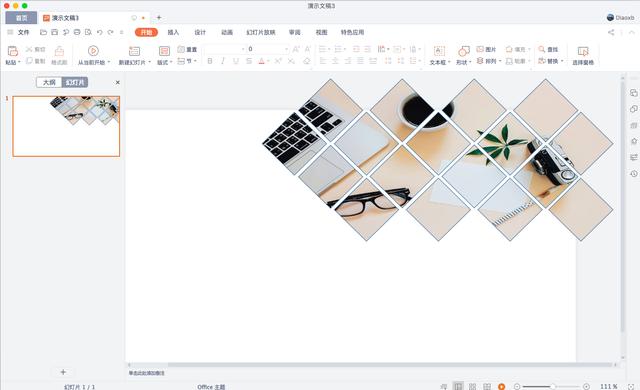Click the 粘贴 paste icon
640x390 pixels.
coord(13,51)
